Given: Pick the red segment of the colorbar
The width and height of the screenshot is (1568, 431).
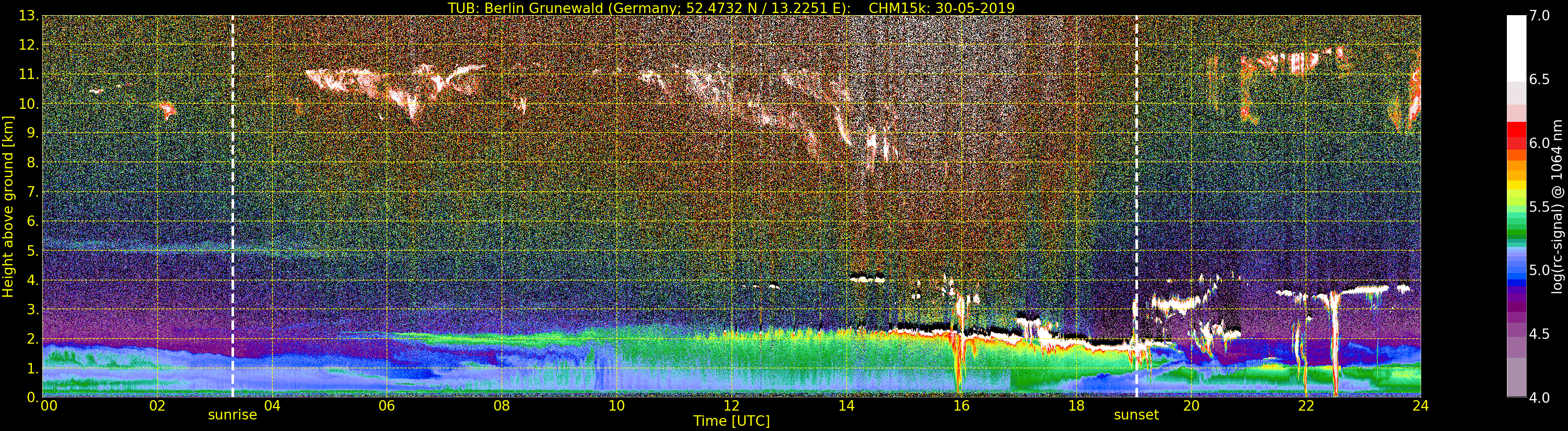Looking at the screenshot, I should click(x=1516, y=130).
